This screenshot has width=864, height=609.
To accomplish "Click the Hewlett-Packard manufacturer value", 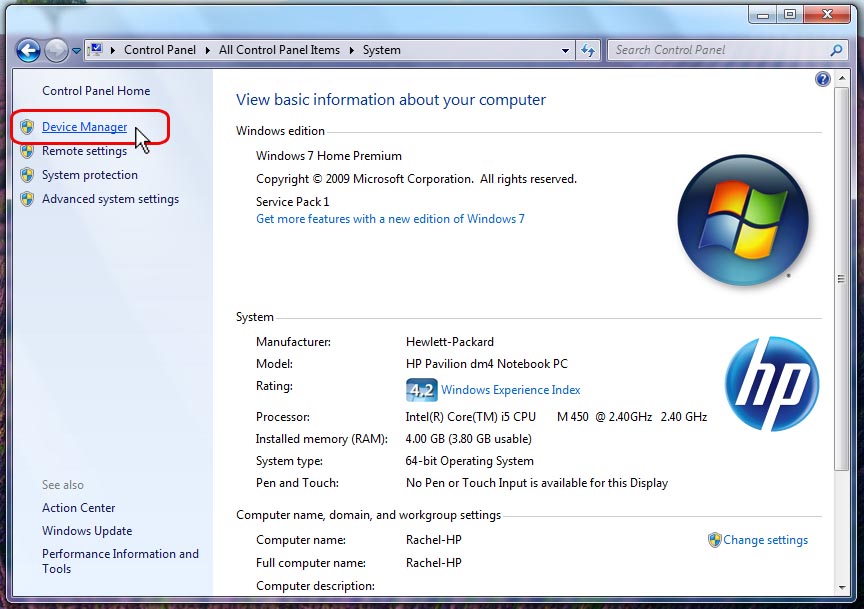I will tap(450, 342).
